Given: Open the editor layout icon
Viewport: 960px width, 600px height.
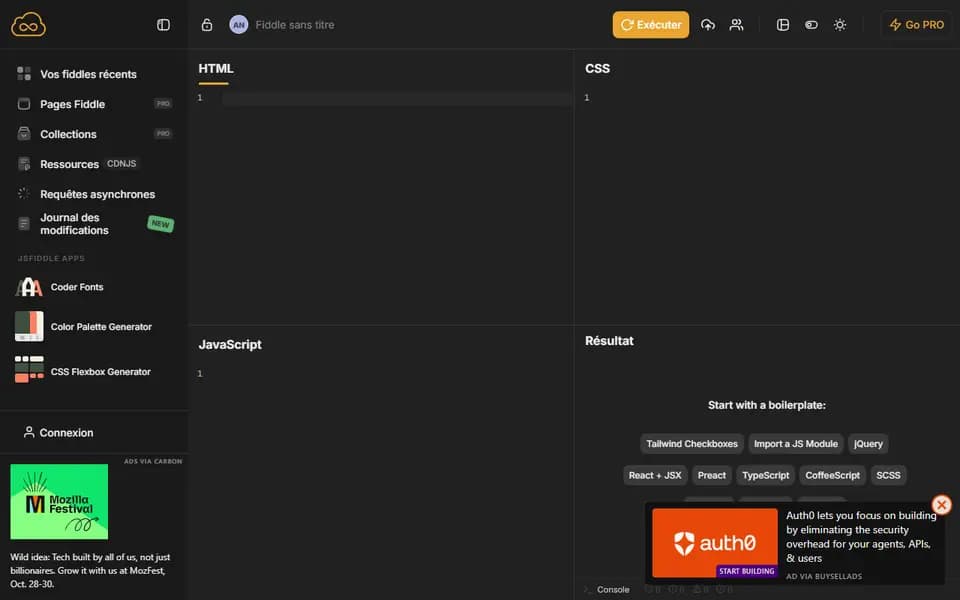Looking at the screenshot, I should click(782, 24).
